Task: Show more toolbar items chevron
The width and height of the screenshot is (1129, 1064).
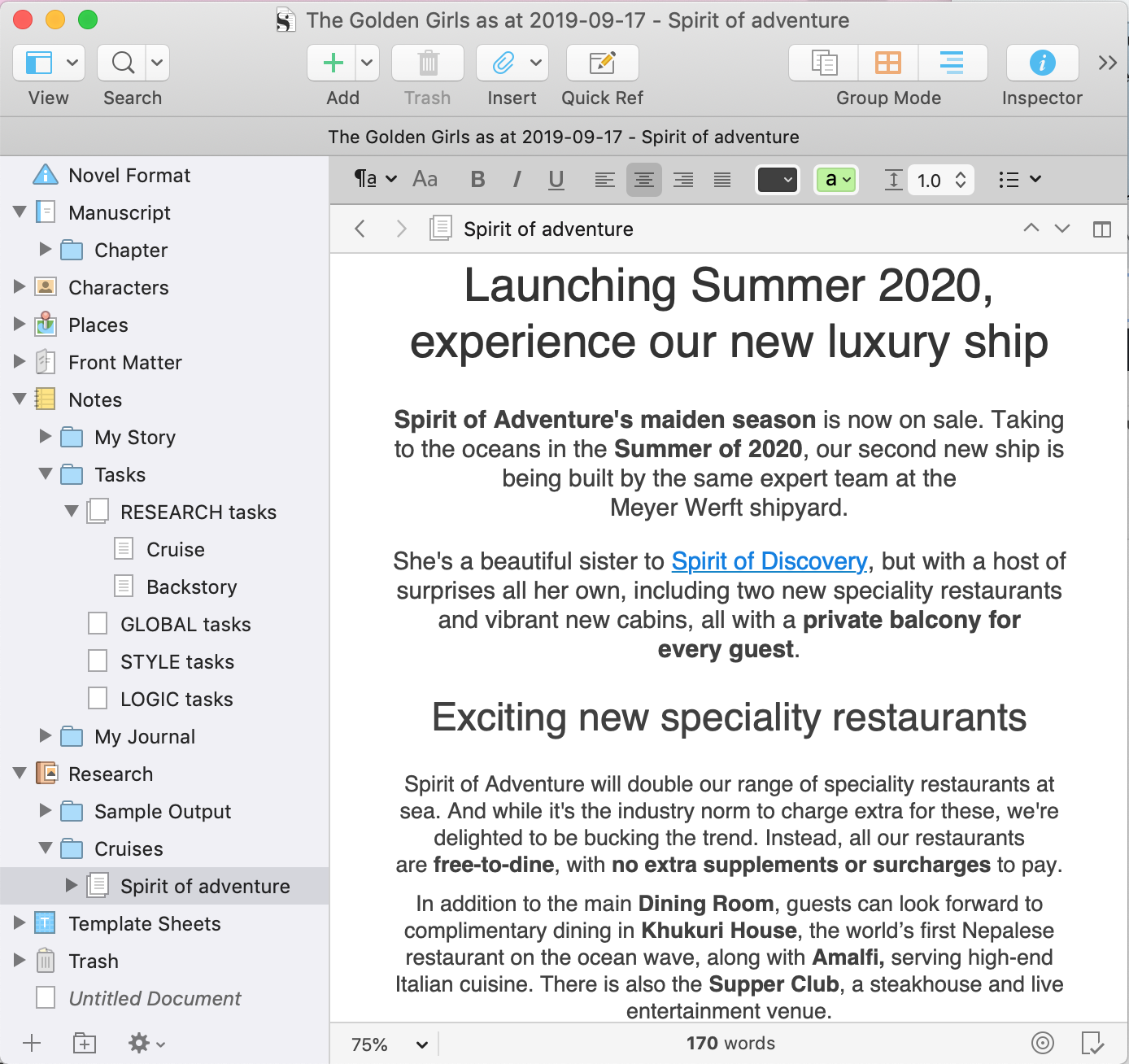Action: coord(1107,63)
